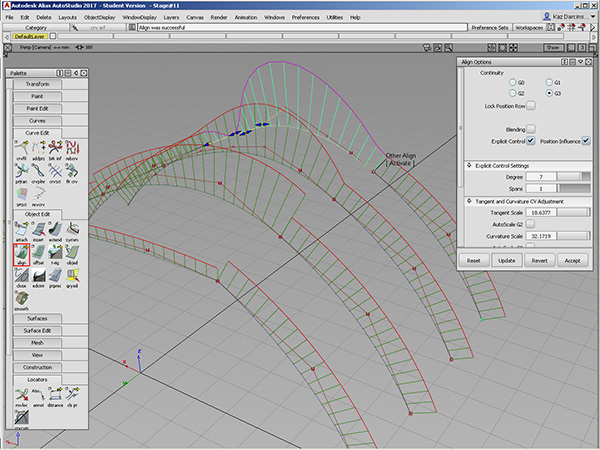This screenshot has width=600, height=450.
Task: Select the setsct tool in Curve Edit
Action: point(21,196)
